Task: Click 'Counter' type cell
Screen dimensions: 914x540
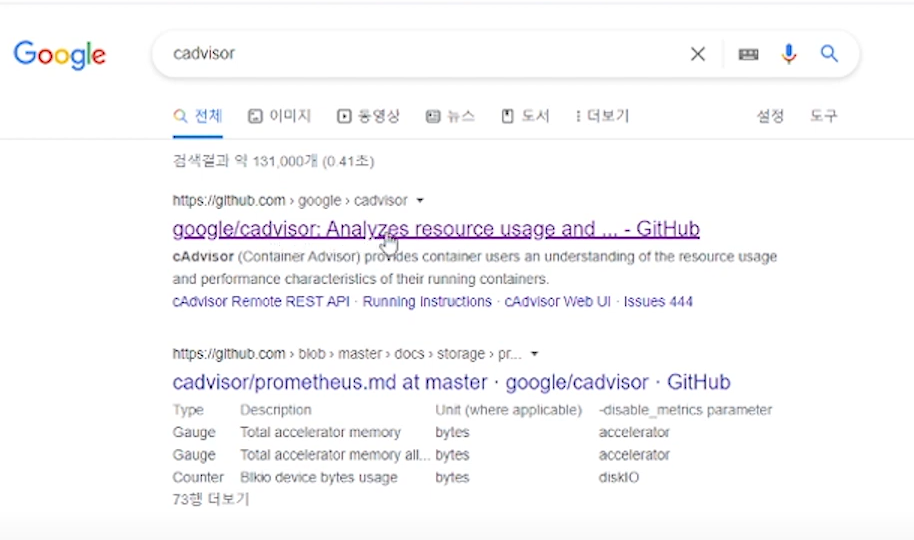Action: [198, 477]
